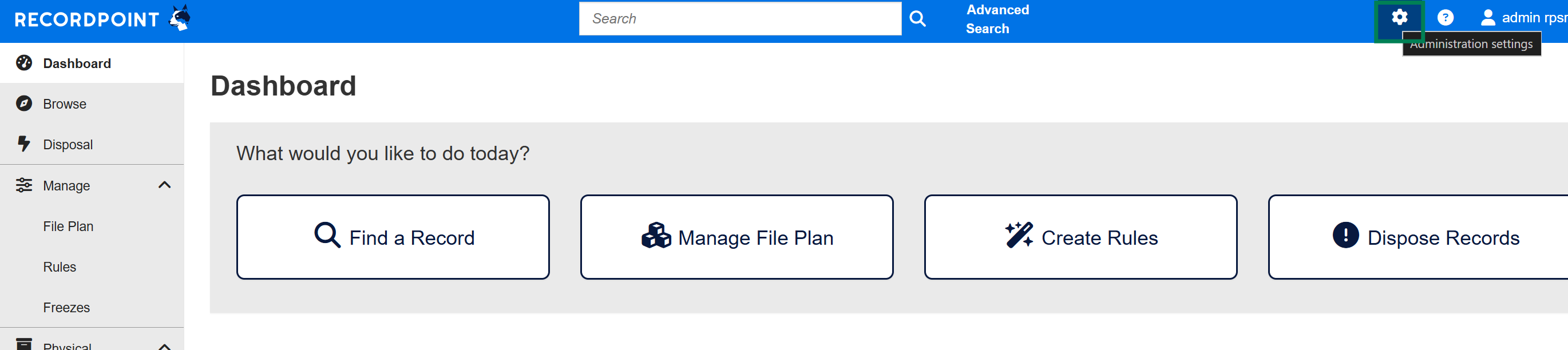Image resolution: width=1568 pixels, height=350 pixels.
Task: Click the help question mark icon
Action: 1445,18
